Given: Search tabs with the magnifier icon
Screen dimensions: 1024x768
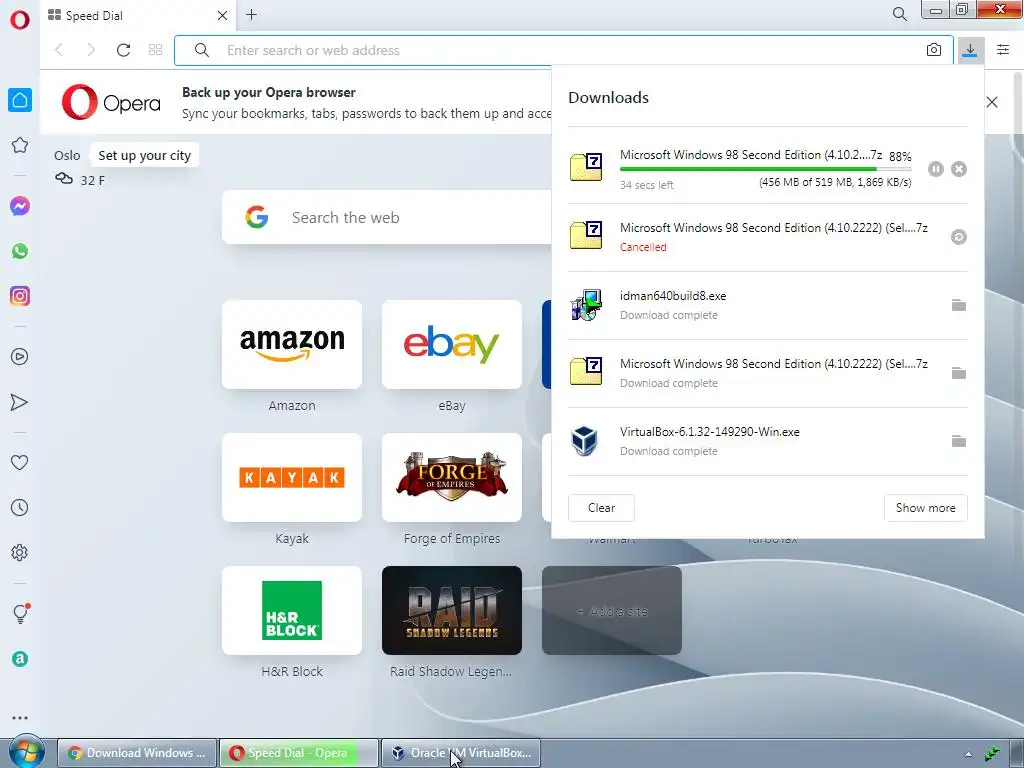Looking at the screenshot, I should (x=899, y=14).
